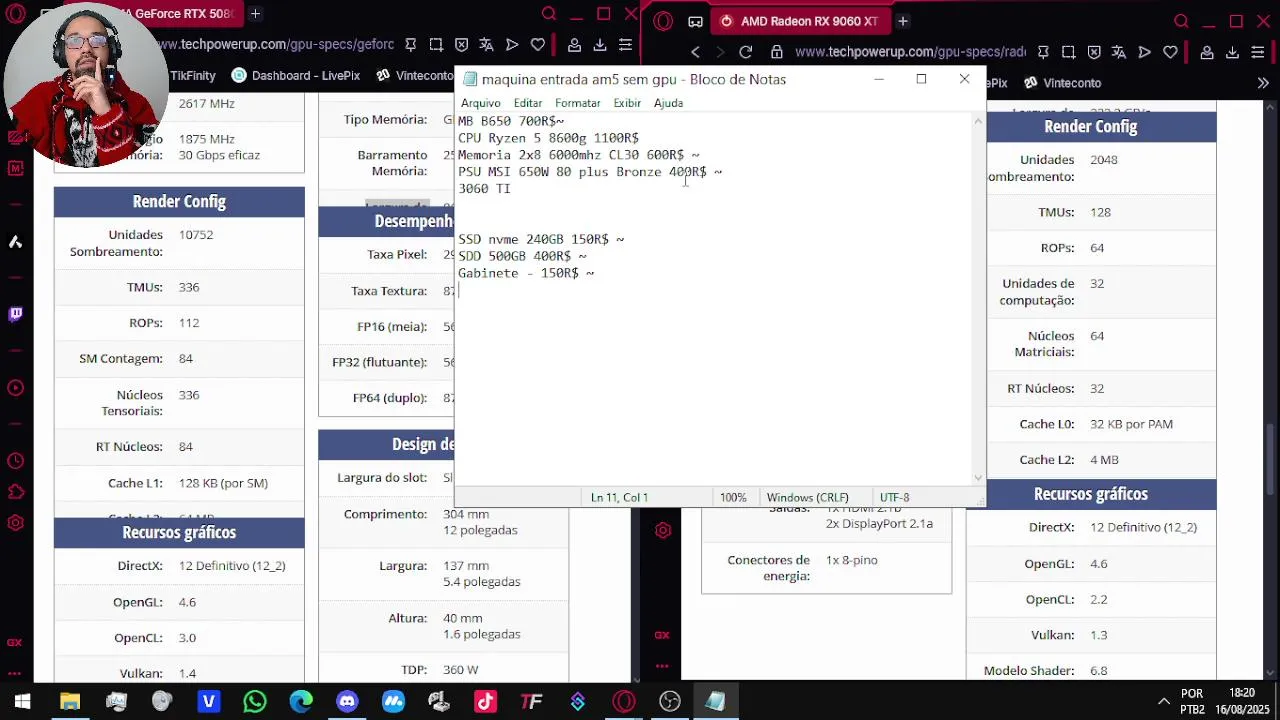Reload page in right Opera window

pyautogui.click(x=745, y=52)
